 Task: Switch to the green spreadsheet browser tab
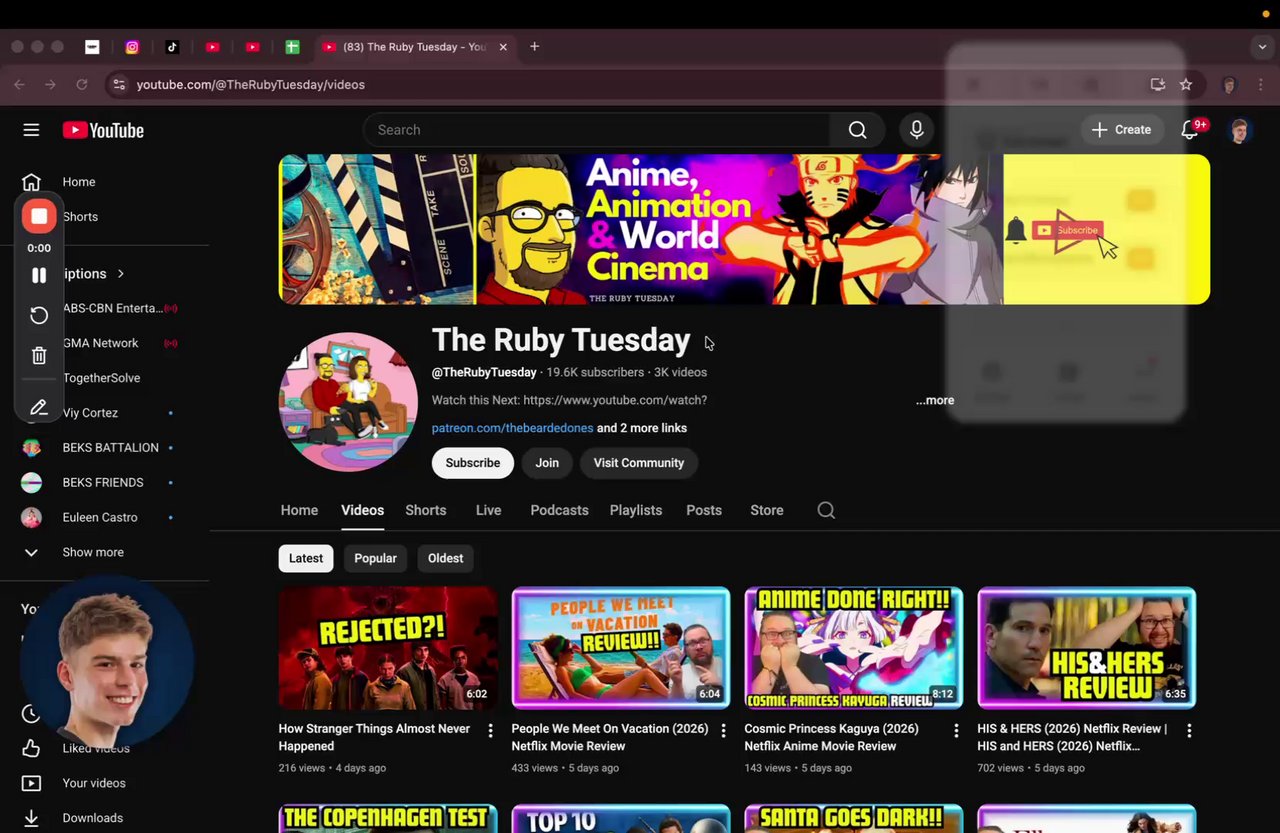pos(292,47)
